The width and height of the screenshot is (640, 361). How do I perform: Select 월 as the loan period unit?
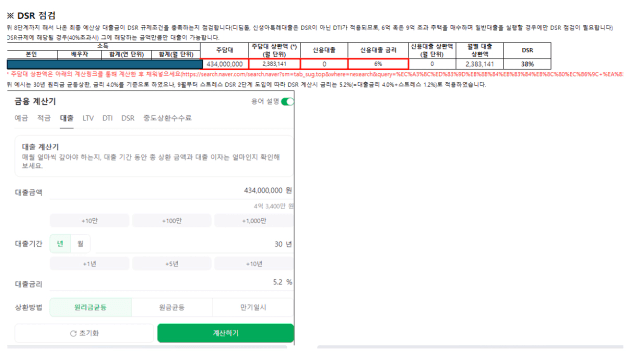pos(80,244)
